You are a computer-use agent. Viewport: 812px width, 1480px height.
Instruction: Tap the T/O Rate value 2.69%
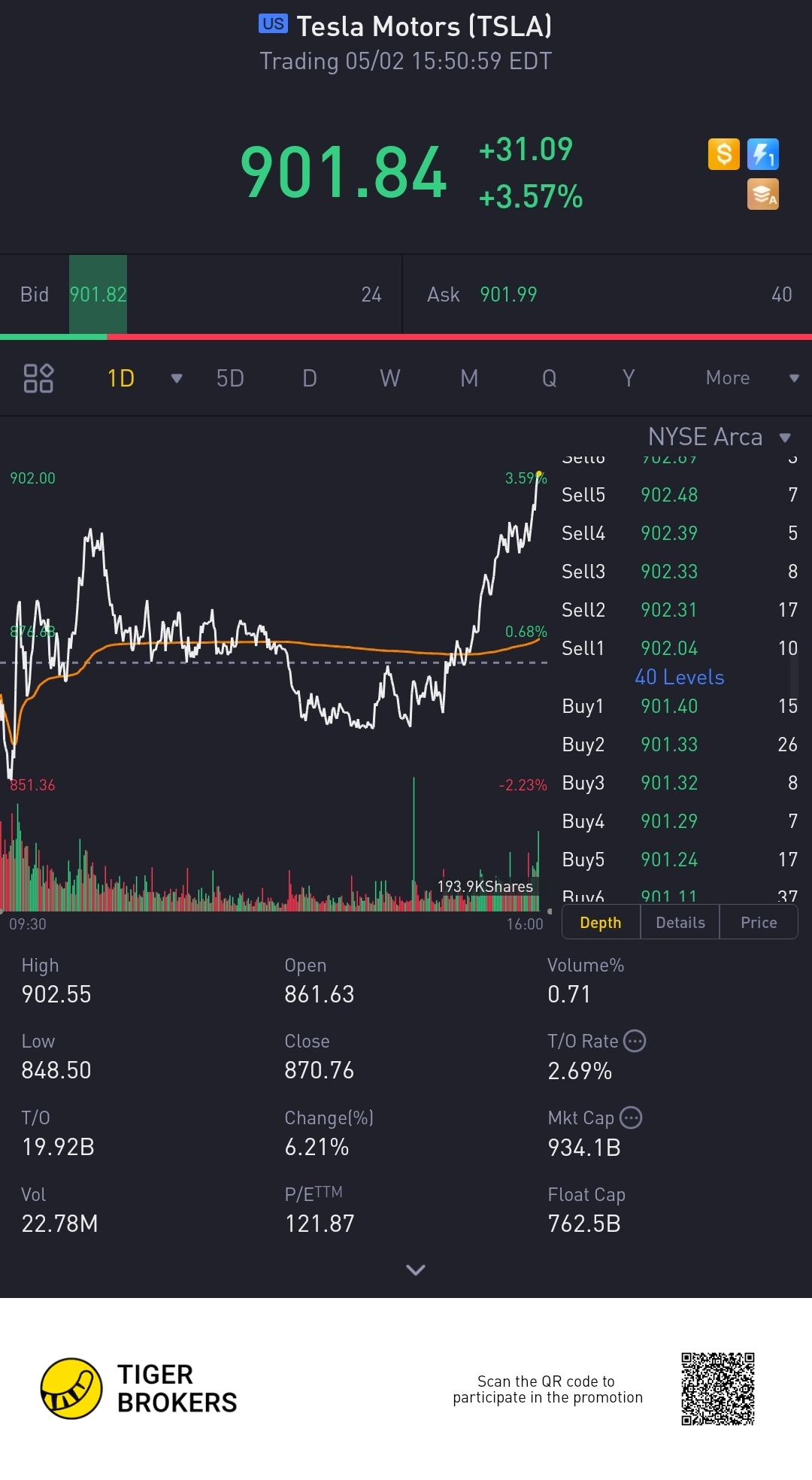pyautogui.click(x=580, y=1071)
